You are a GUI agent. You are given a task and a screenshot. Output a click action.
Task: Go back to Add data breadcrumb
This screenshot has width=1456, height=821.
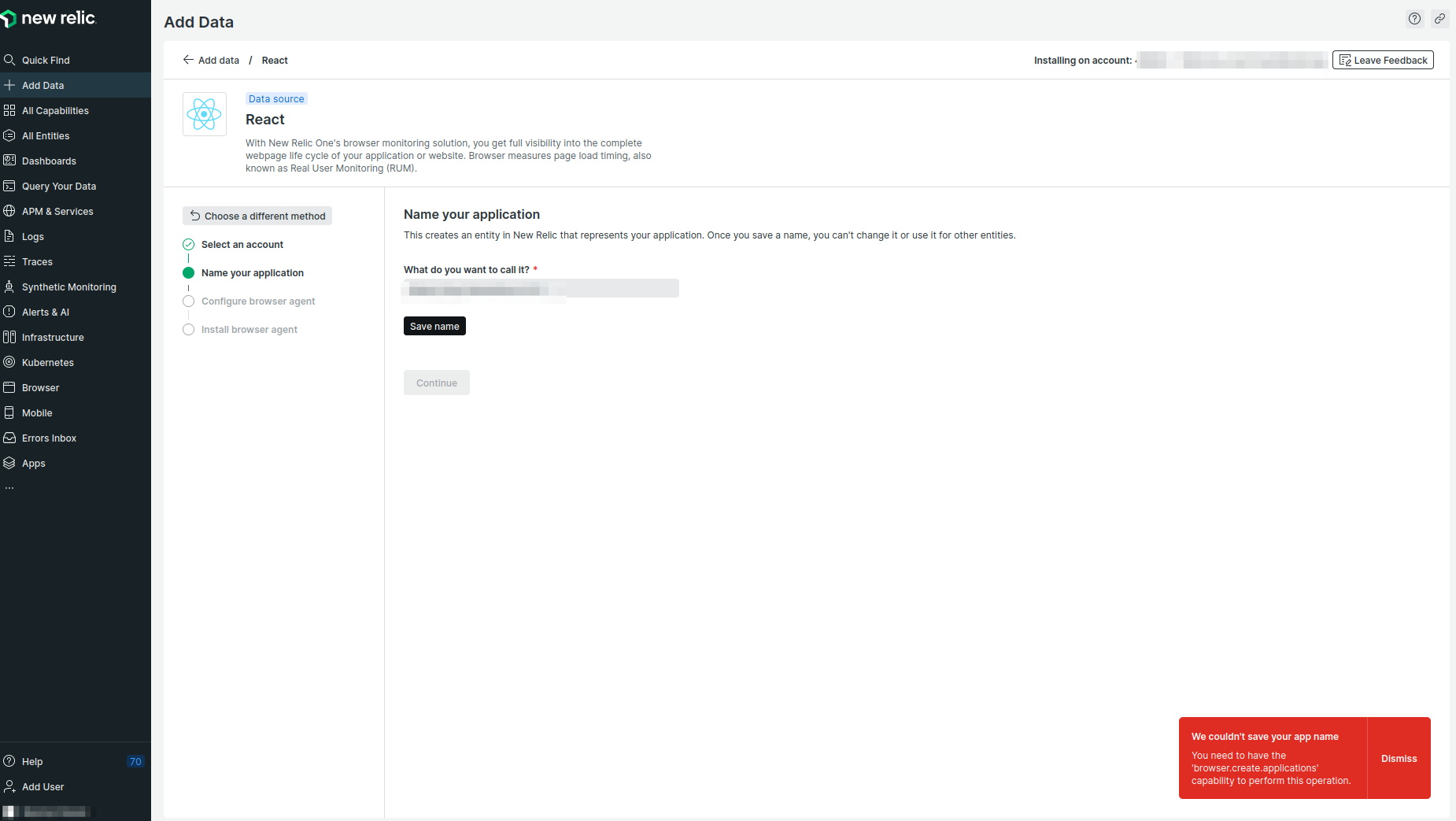(211, 60)
